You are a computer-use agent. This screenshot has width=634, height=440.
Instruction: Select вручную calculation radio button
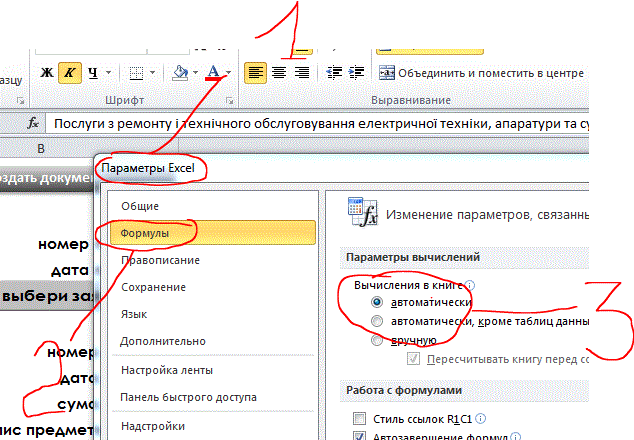pos(377,340)
